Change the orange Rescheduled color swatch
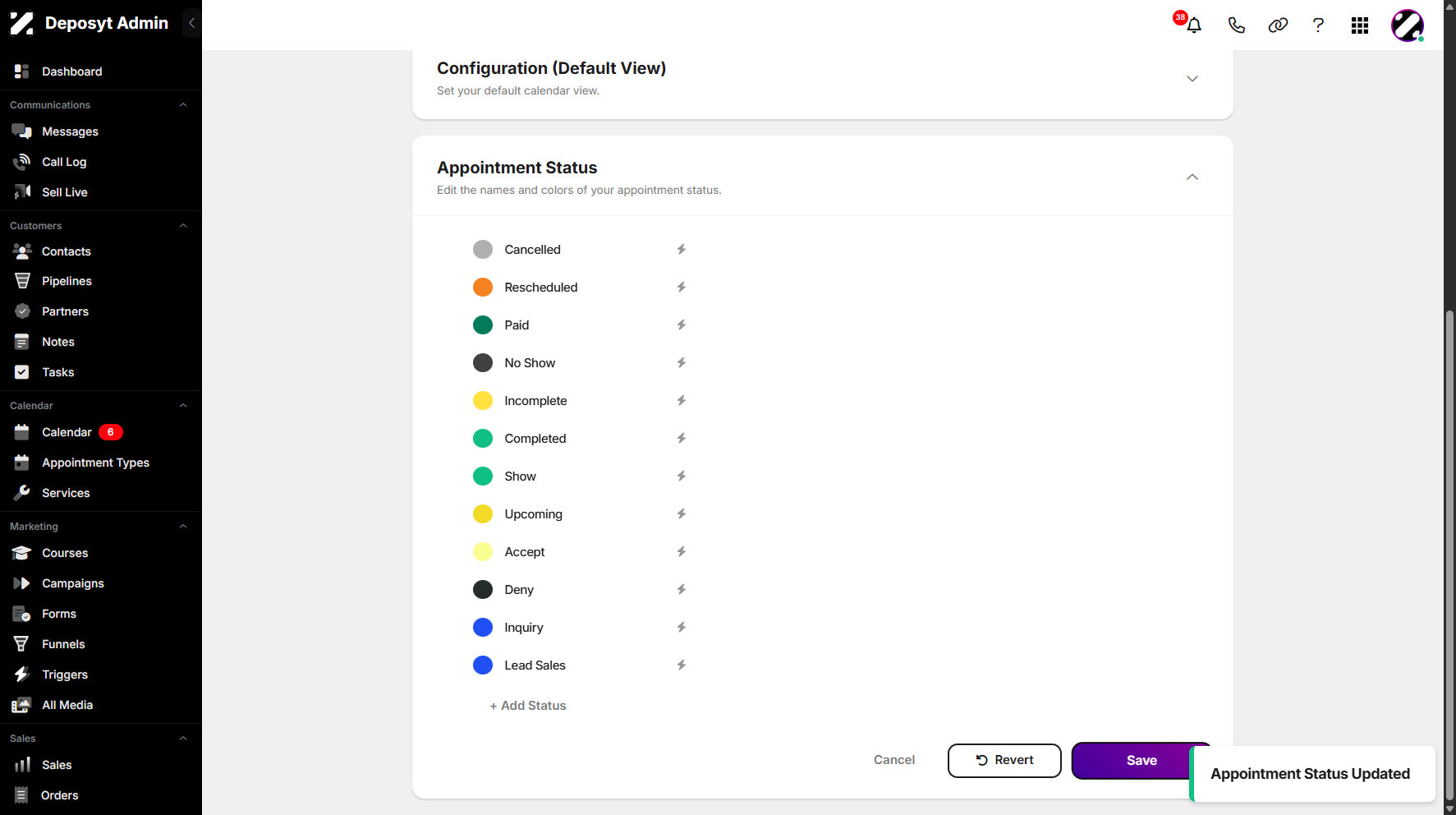Screen dimensions: 1456x815 [x=483, y=287]
